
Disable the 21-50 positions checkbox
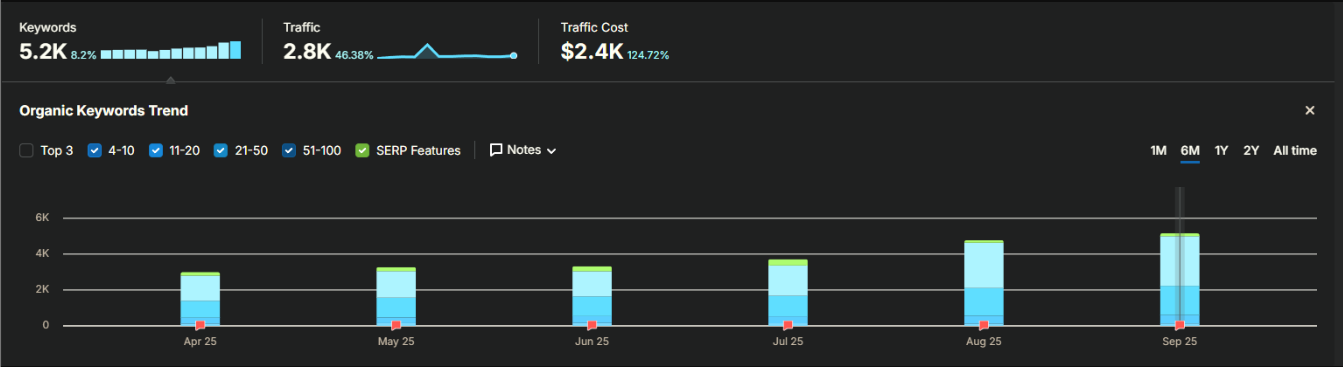click(x=221, y=151)
